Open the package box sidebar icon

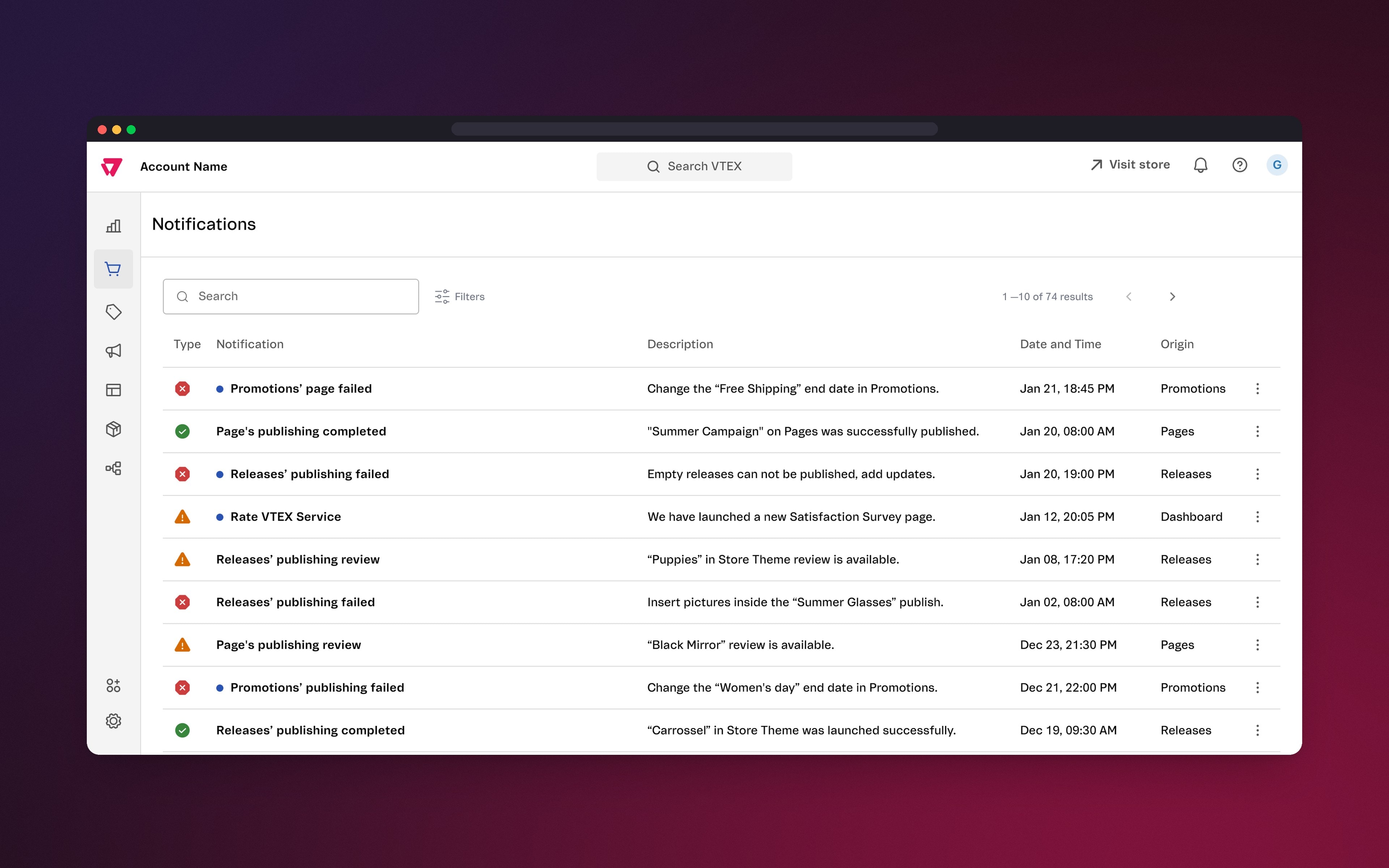(x=114, y=429)
